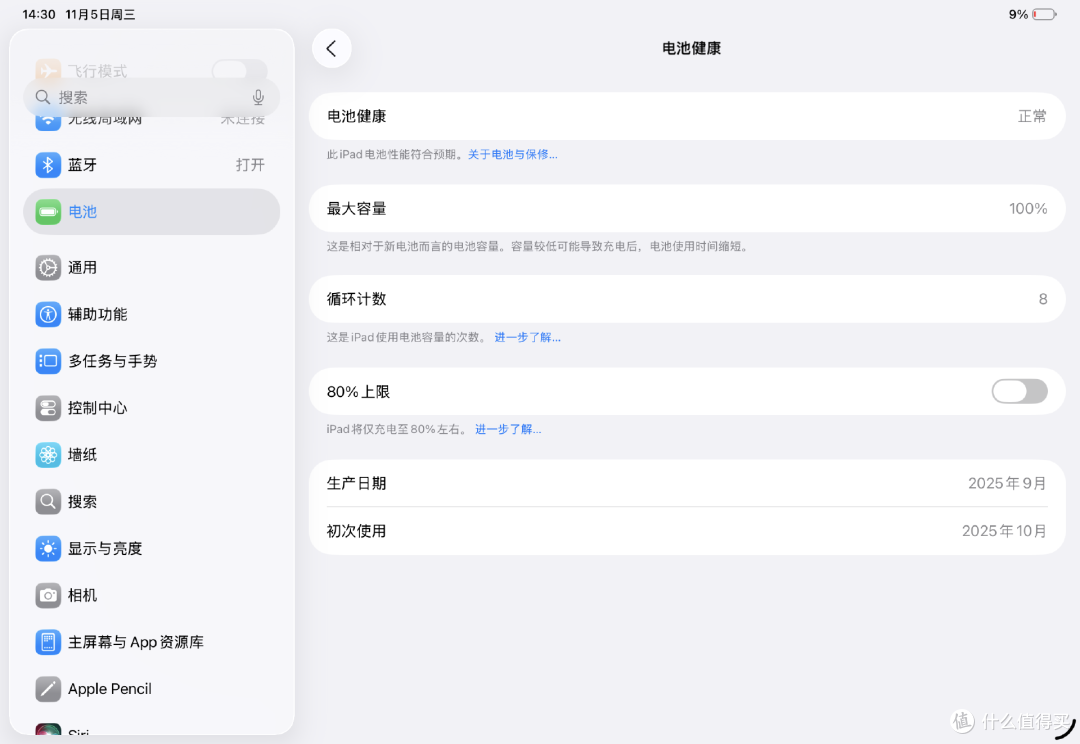1080x744 pixels.
Task: Click the 2025年9月 production date value
Action: pyautogui.click(x=1007, y=484)
